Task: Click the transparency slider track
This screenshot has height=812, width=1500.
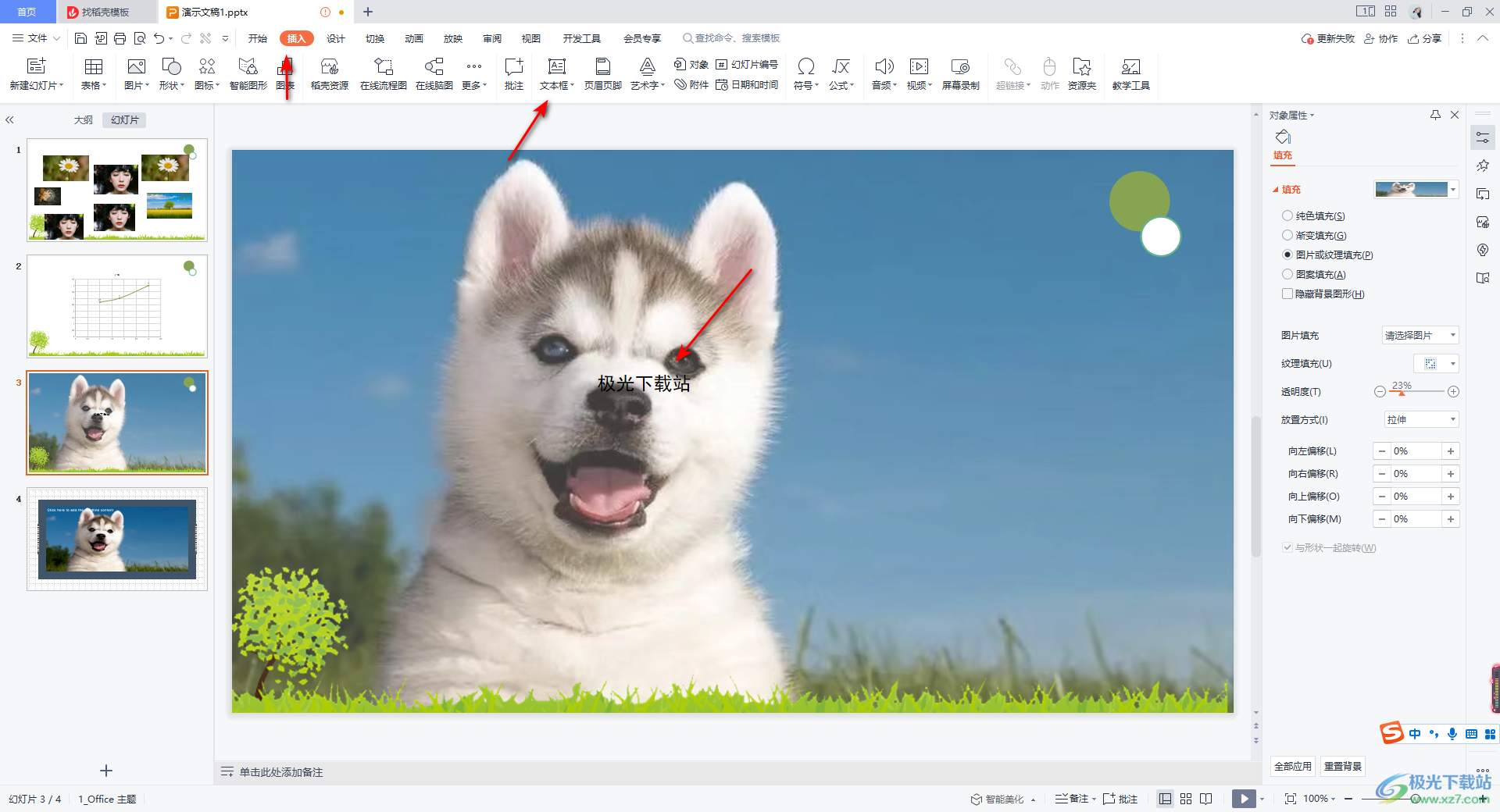Action: [1416, 392]
